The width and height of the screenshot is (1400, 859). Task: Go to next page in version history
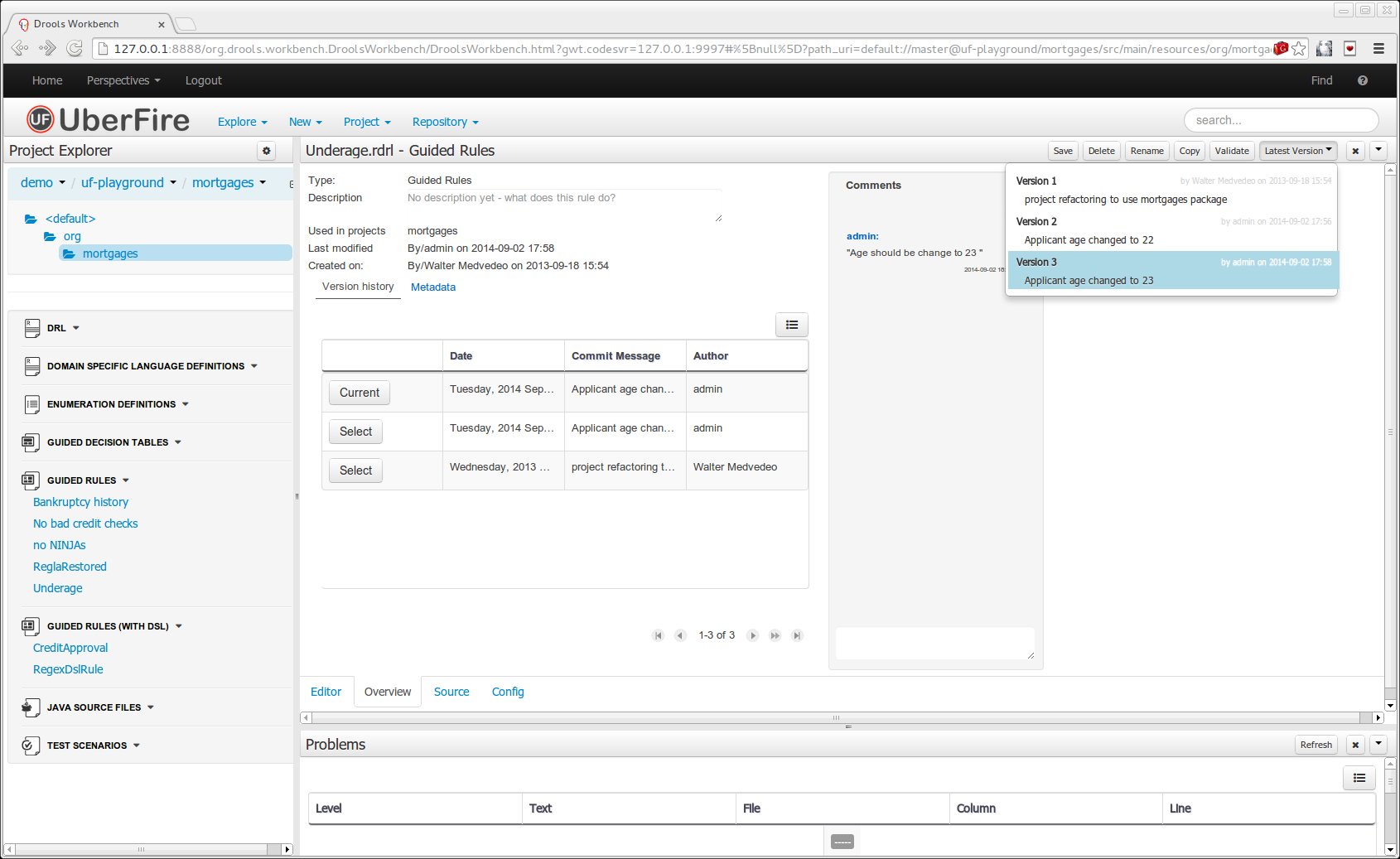[753, 635]
